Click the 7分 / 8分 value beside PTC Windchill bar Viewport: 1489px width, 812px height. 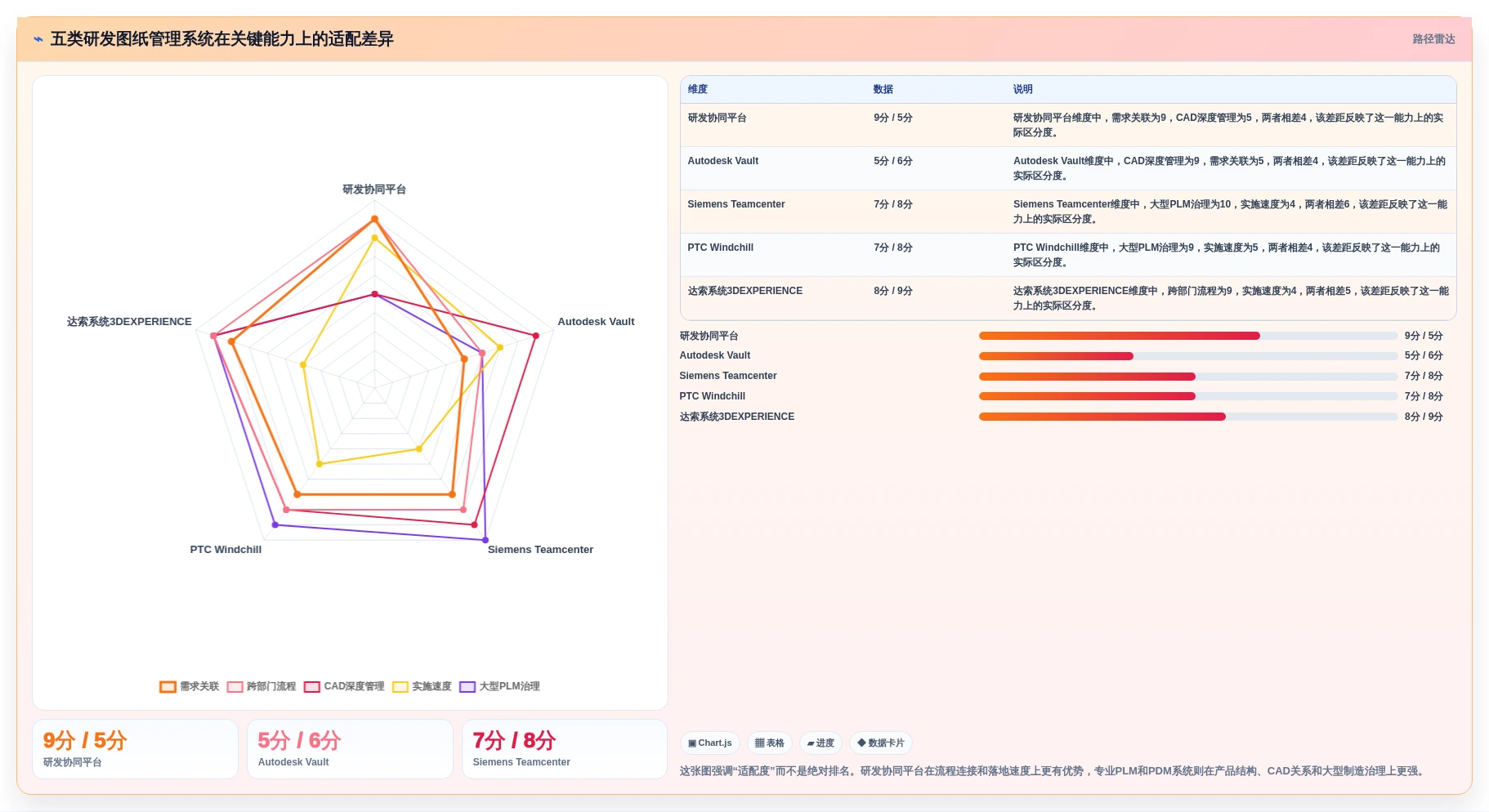tap(1424, 397)
